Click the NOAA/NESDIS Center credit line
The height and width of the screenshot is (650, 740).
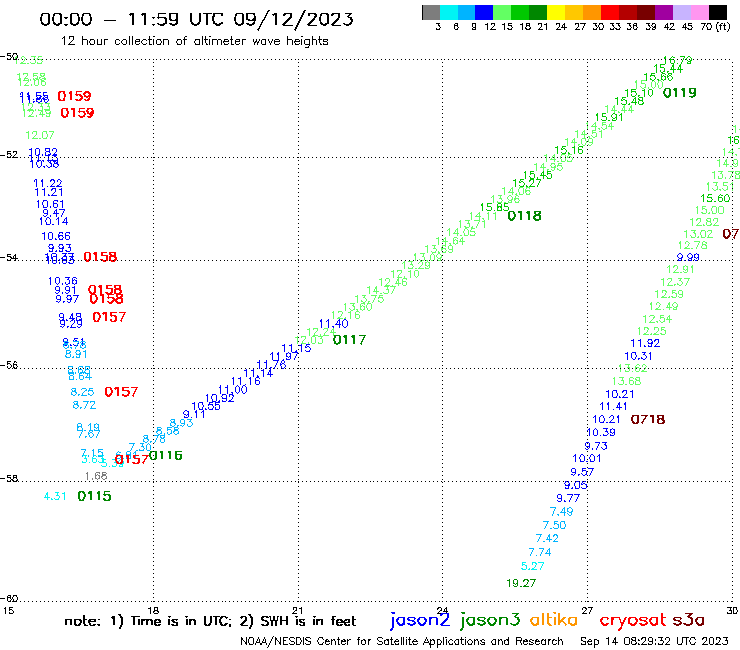[402, 641]
